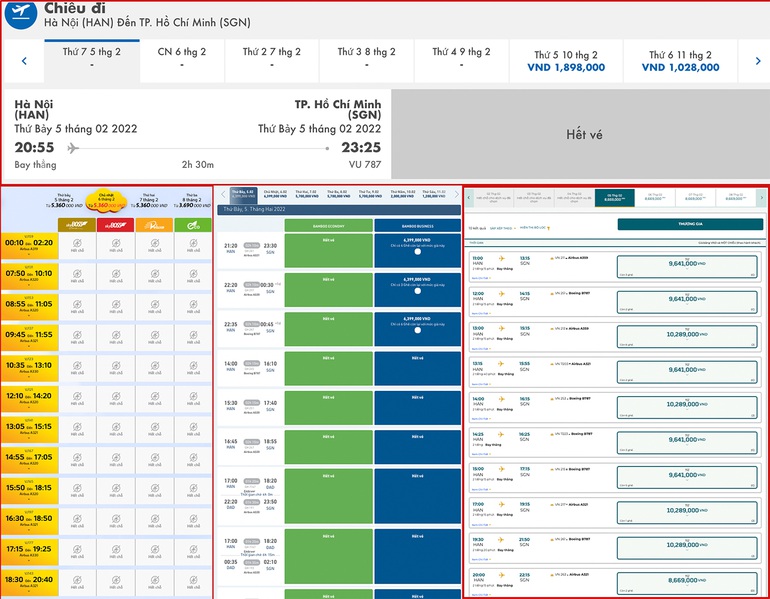
Task: Open the Sắp xếp theo sort dropdown
Action: [x=502, y=229]
